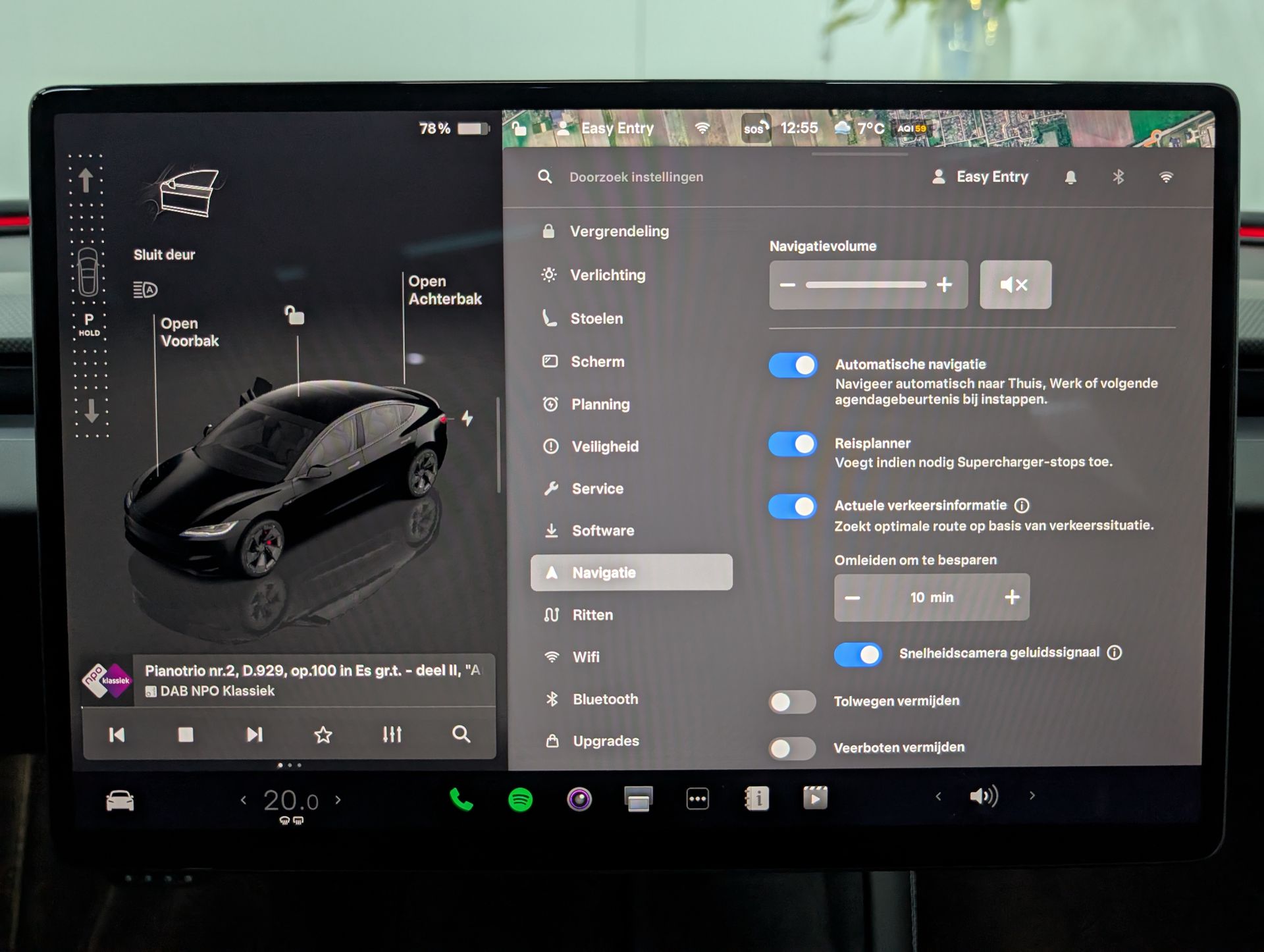The height and width of the screenshot is (952, 1264).
Task: Open the Software settings menu
Action: point(602,531)
